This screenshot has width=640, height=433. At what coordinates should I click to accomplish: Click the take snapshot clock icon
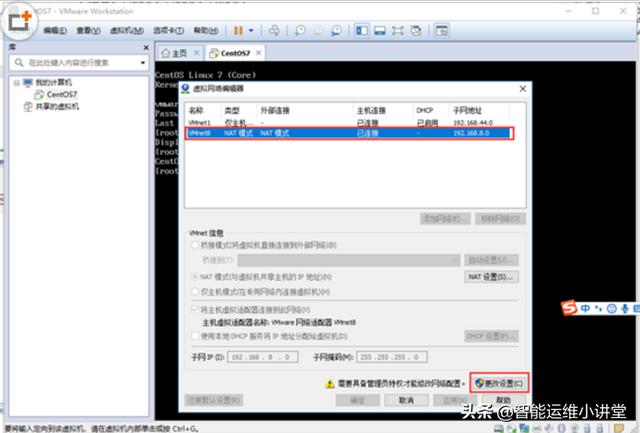tap(300, 31)
